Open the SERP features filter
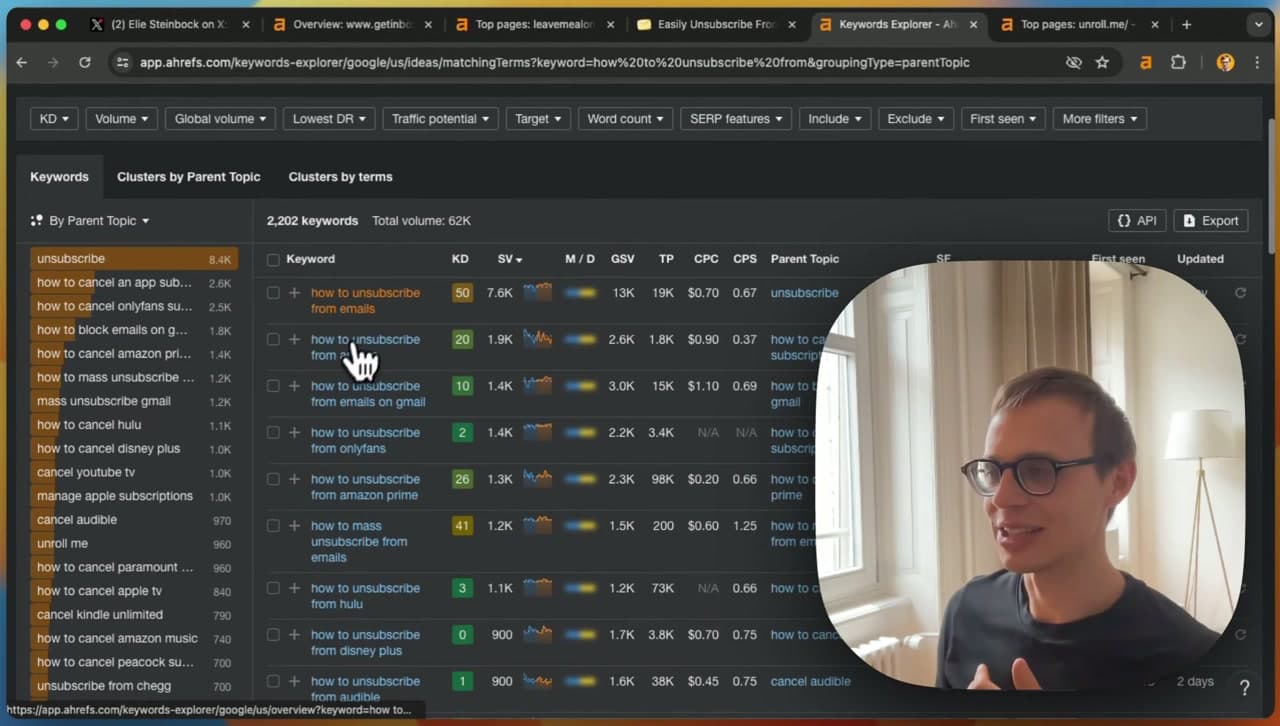The height and width of the screenshot is (726, 1280). (x=736, y=119)
